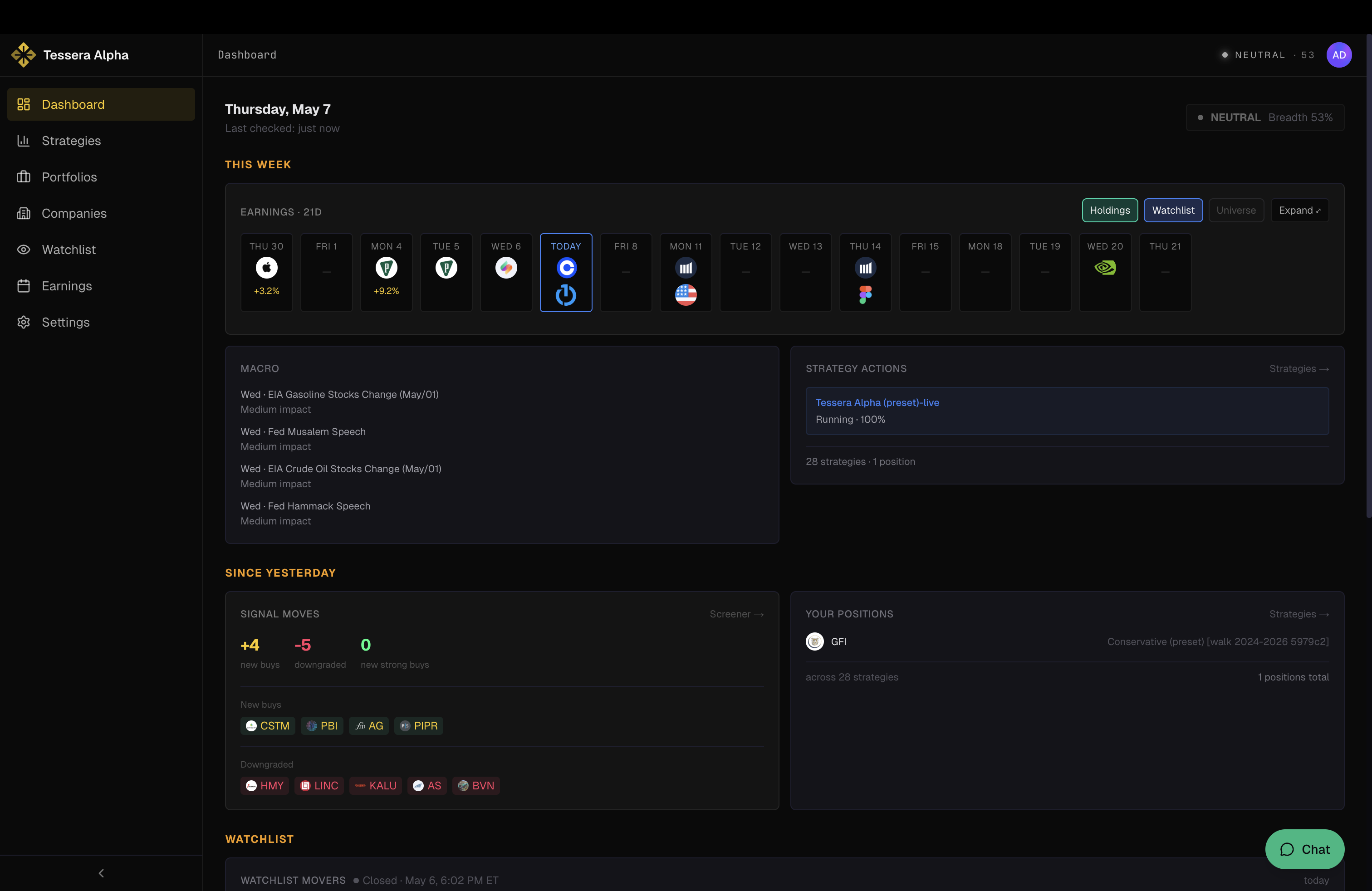Click the Strategies bar chart icon

click(24, 141)
